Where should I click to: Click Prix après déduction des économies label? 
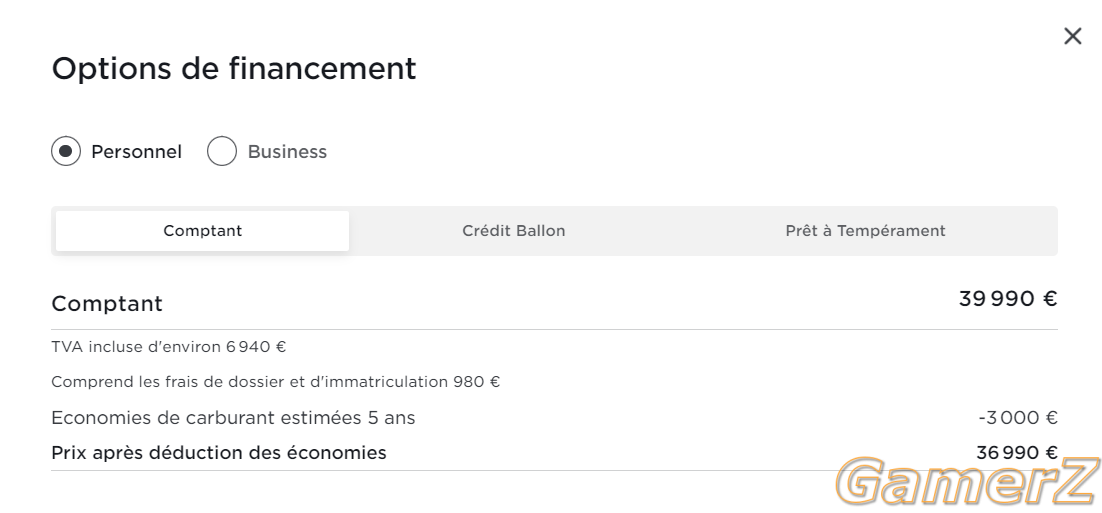(x=219, y=453)
